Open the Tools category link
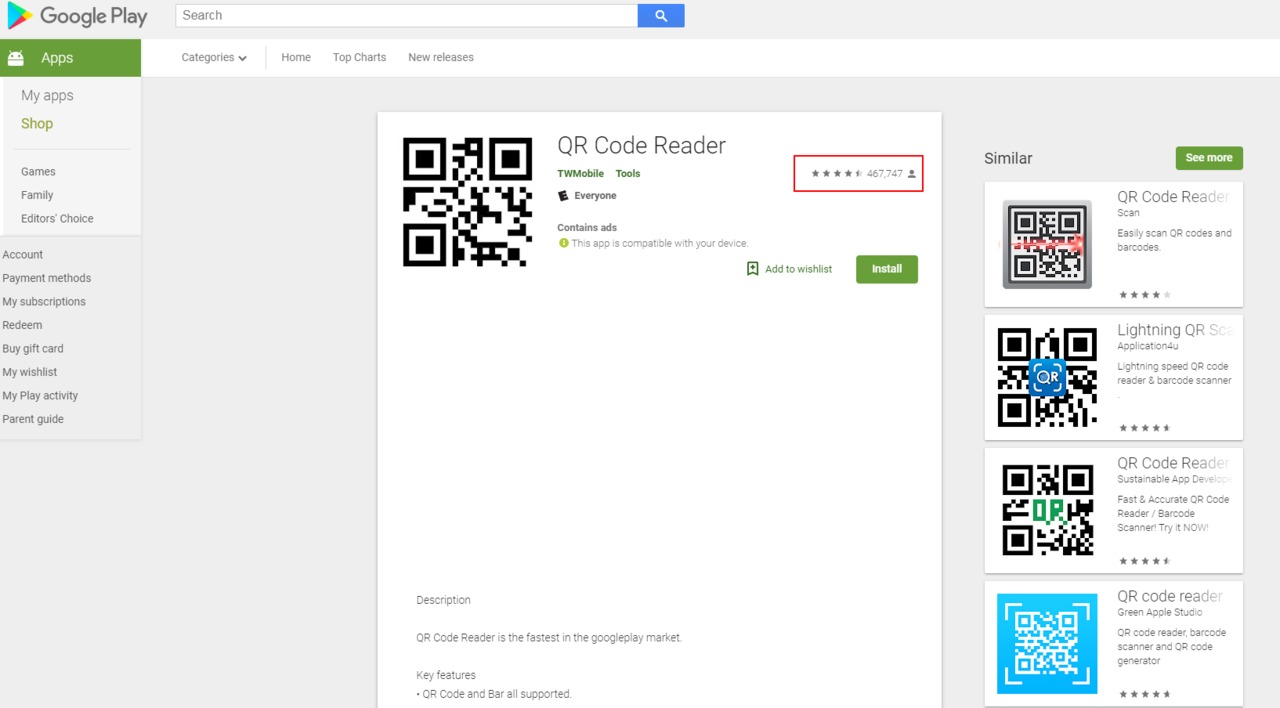The width and height of the screenshot is (1280, 708). tap(628, 174)
